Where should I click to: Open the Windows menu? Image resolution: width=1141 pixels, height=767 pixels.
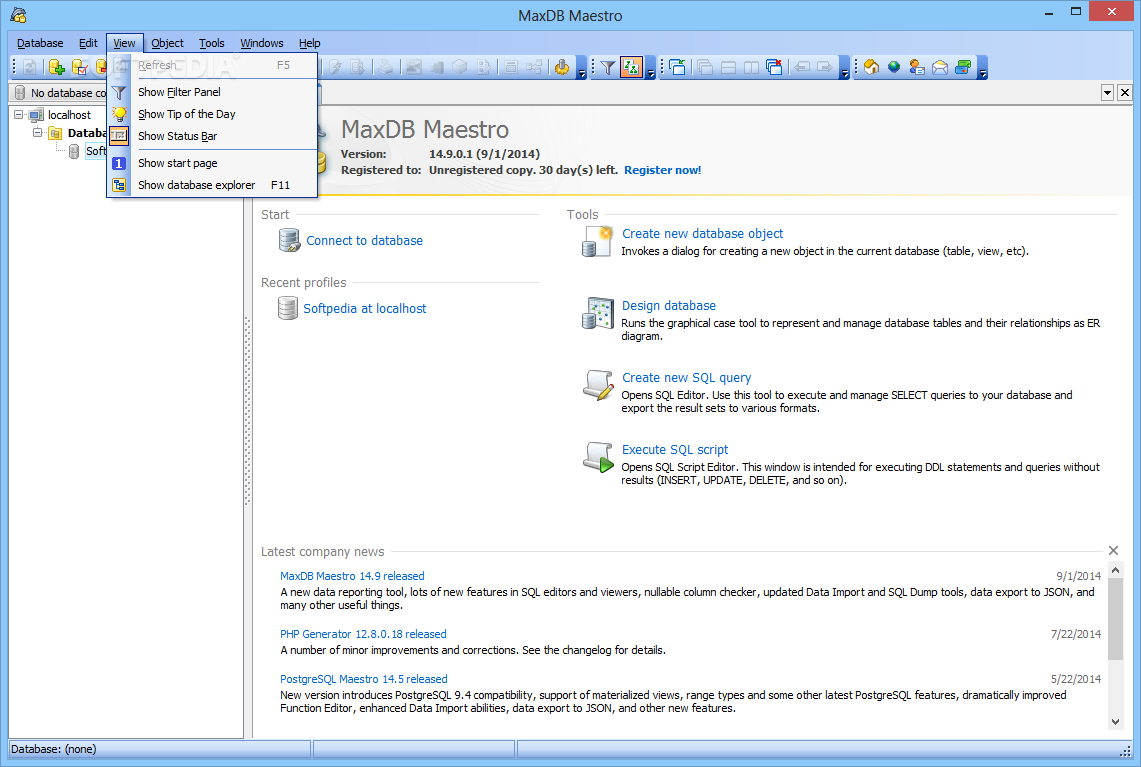click(262, 43)
